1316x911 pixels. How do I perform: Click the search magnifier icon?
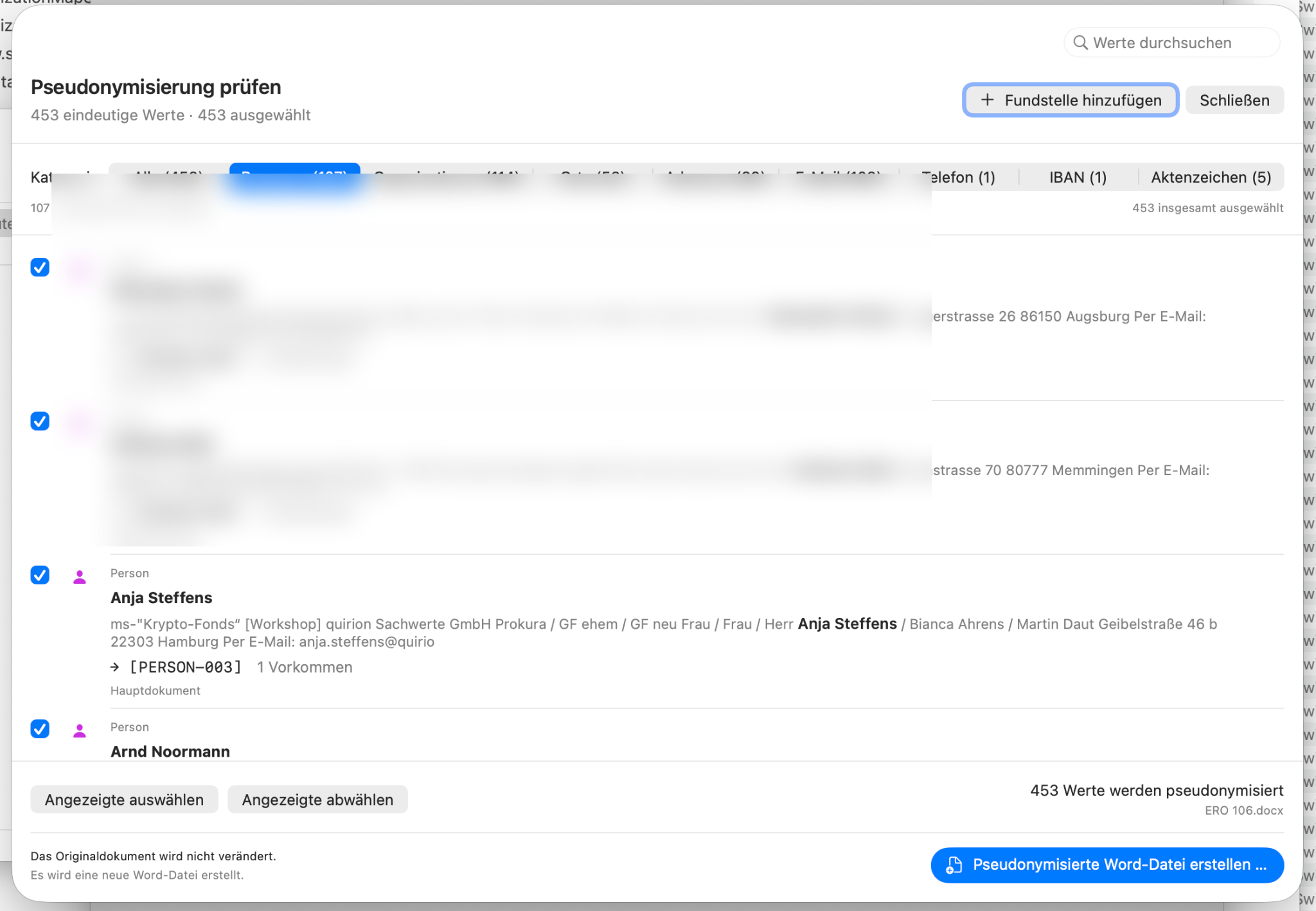[1081, 42]
